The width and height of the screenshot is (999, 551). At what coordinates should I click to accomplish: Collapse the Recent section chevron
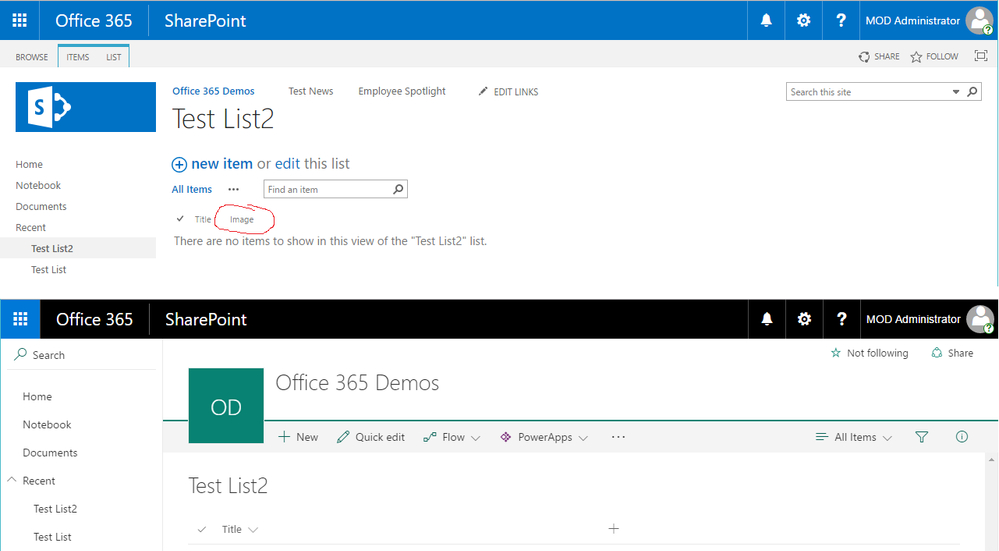[x=12, y=481]
